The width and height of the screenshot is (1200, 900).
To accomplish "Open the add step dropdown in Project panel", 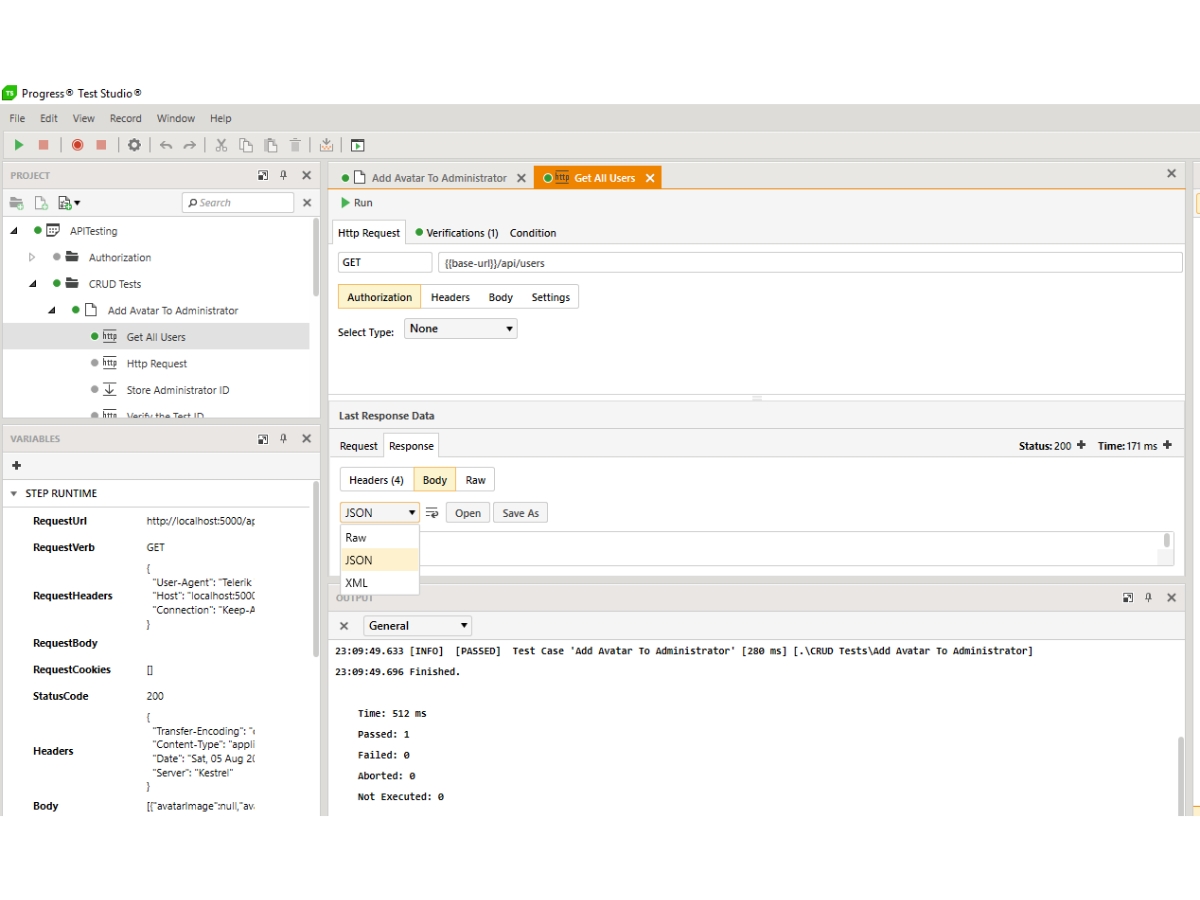I will [69, 203].
